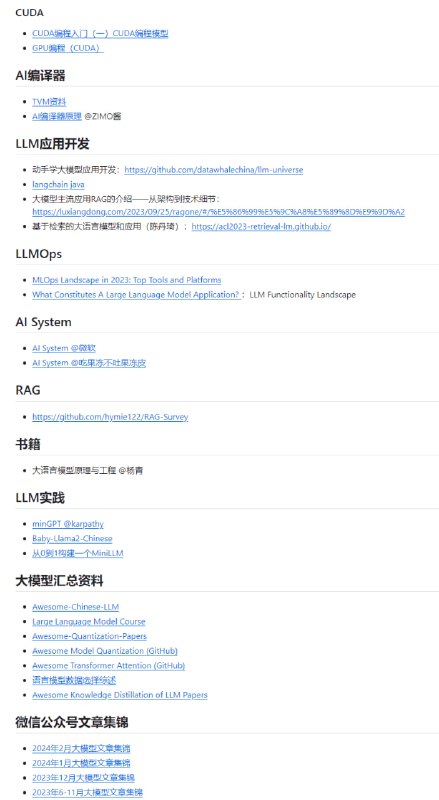Image resolution: width=439 pixels, height=800 pixels.
Task: Click the RAG section heading
Action: pos(28,390)
